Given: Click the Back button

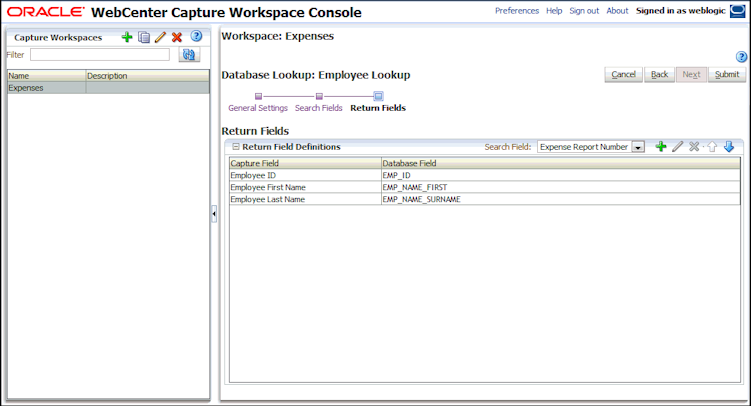Looking at the screenshot, I should pos(660,75).
